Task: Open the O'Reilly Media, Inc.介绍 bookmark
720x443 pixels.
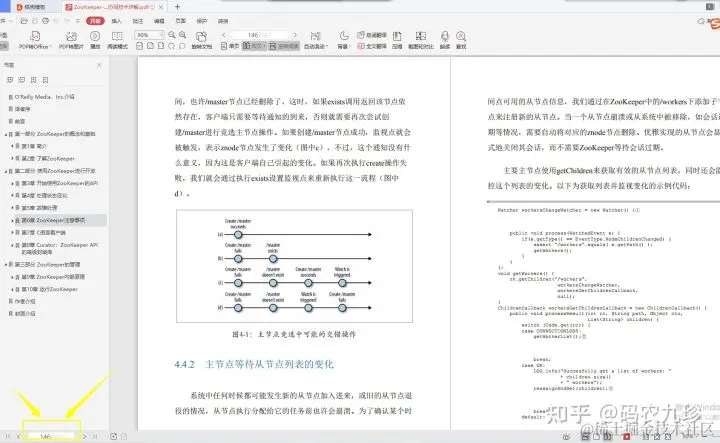Action: point(45,97)
